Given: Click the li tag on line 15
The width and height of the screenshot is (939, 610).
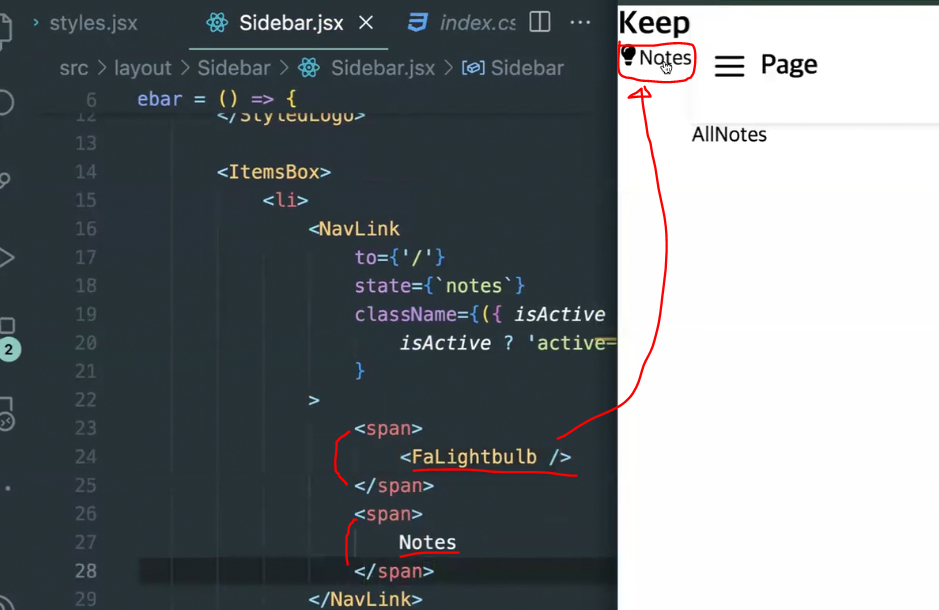Looking at the screenshot, I should click(285, 200).
